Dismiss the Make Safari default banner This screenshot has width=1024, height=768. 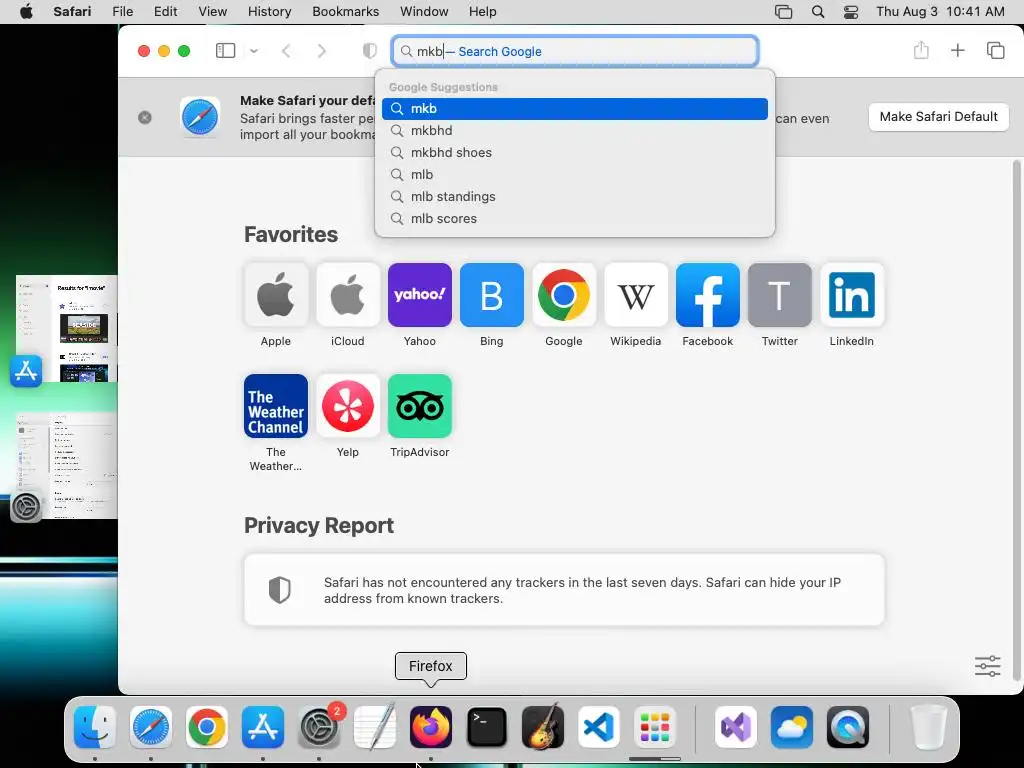point(145,117)
